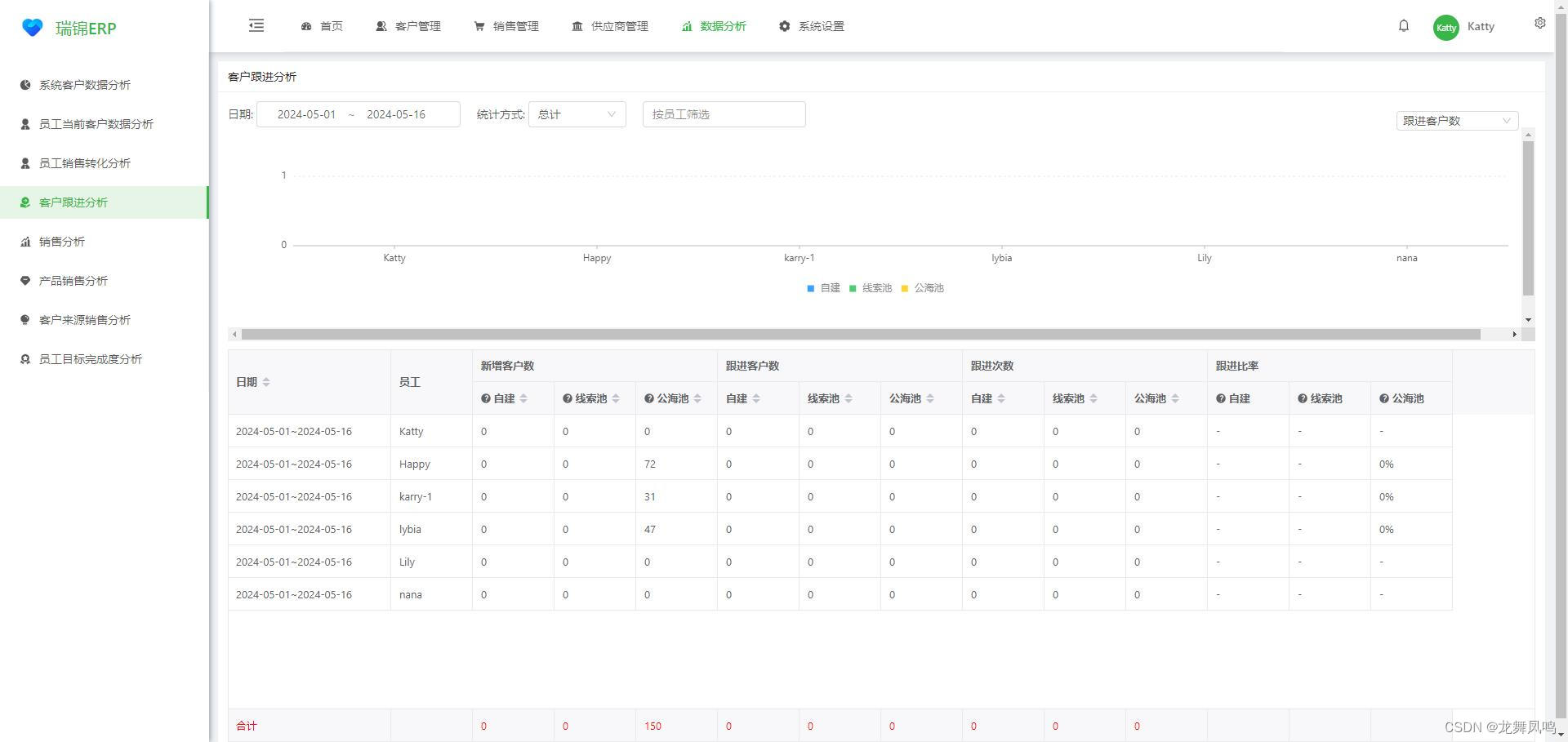Viewport: 1568px width, 742px height.
Task: Click the chart scrollbar's down arrow
Action: tap(1528, 320)
